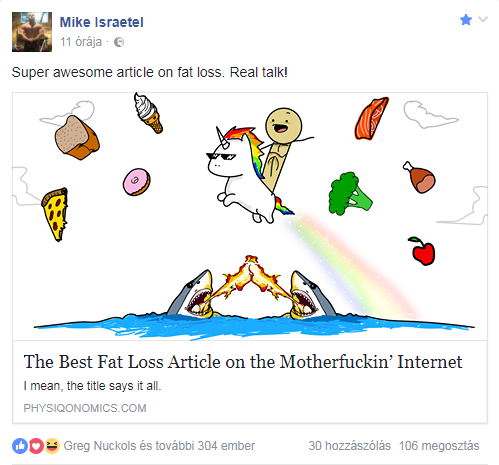Screen dimensions: 499x465
Task: Click the Haha laughing reaction icon
Action: pyautogui.click(x=52, y=446)
